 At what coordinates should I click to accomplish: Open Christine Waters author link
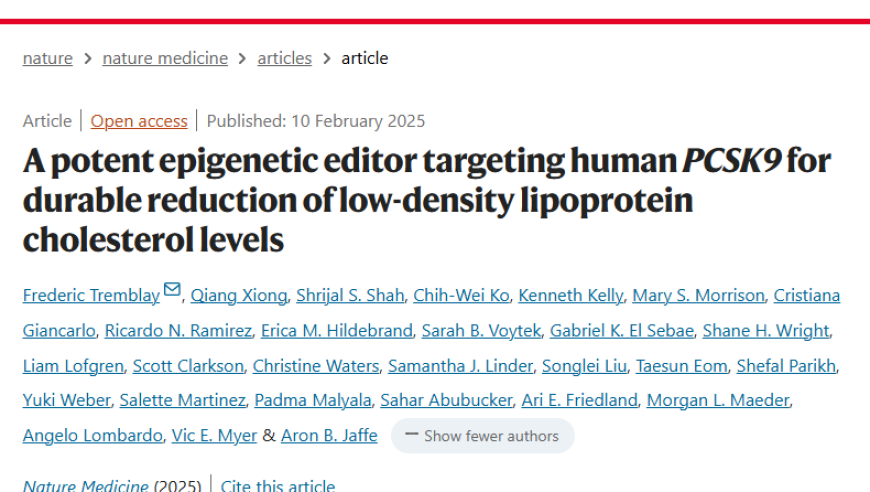(x=316, y=366)
